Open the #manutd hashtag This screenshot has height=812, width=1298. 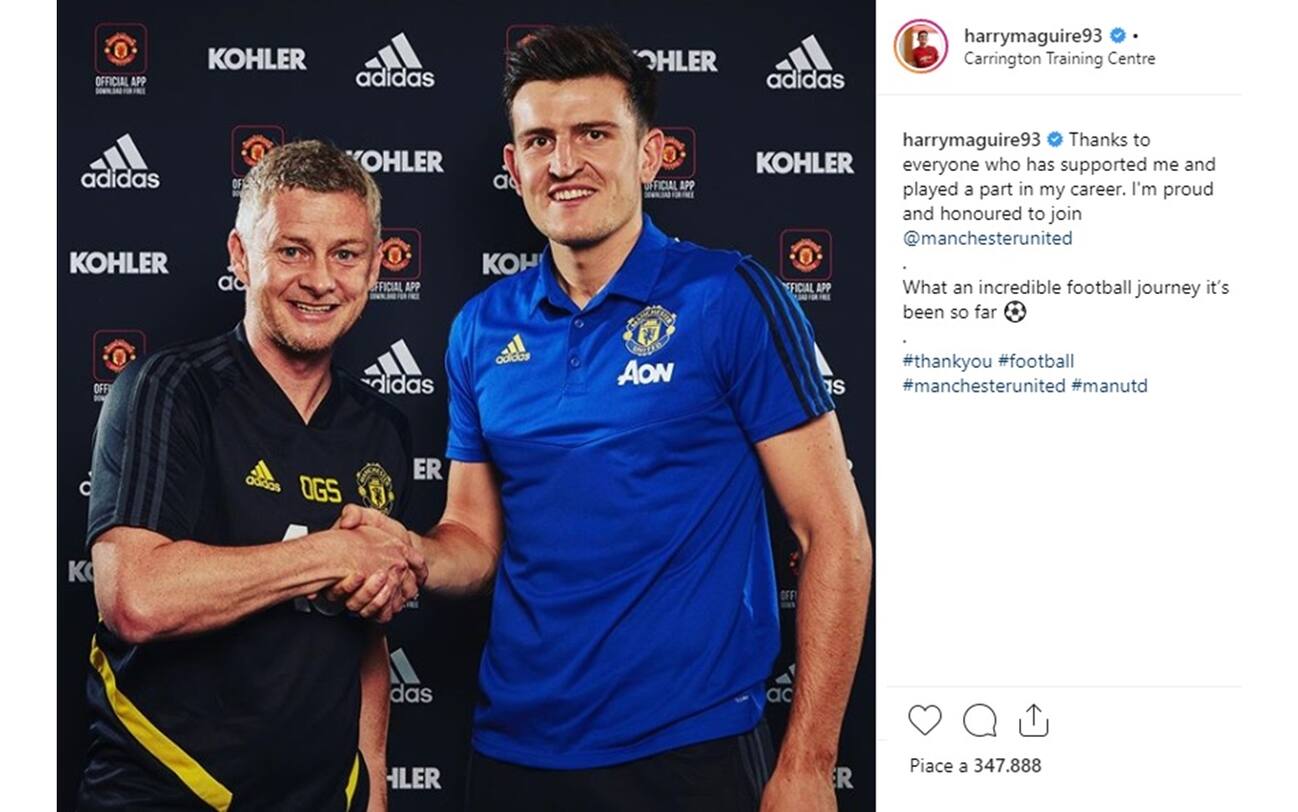(1109, 386)
